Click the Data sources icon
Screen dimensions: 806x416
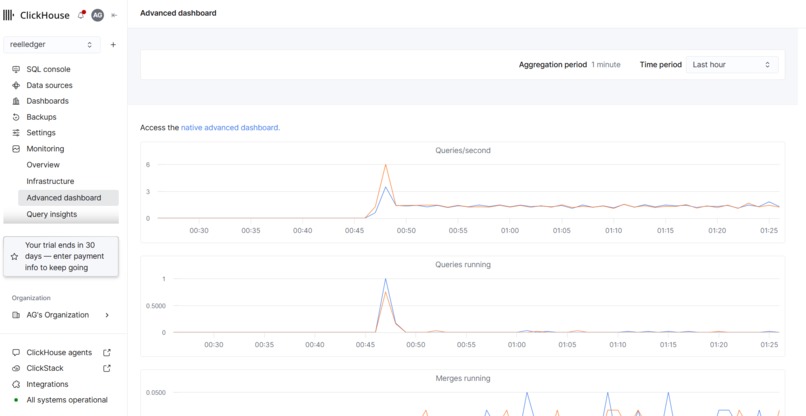16,85
